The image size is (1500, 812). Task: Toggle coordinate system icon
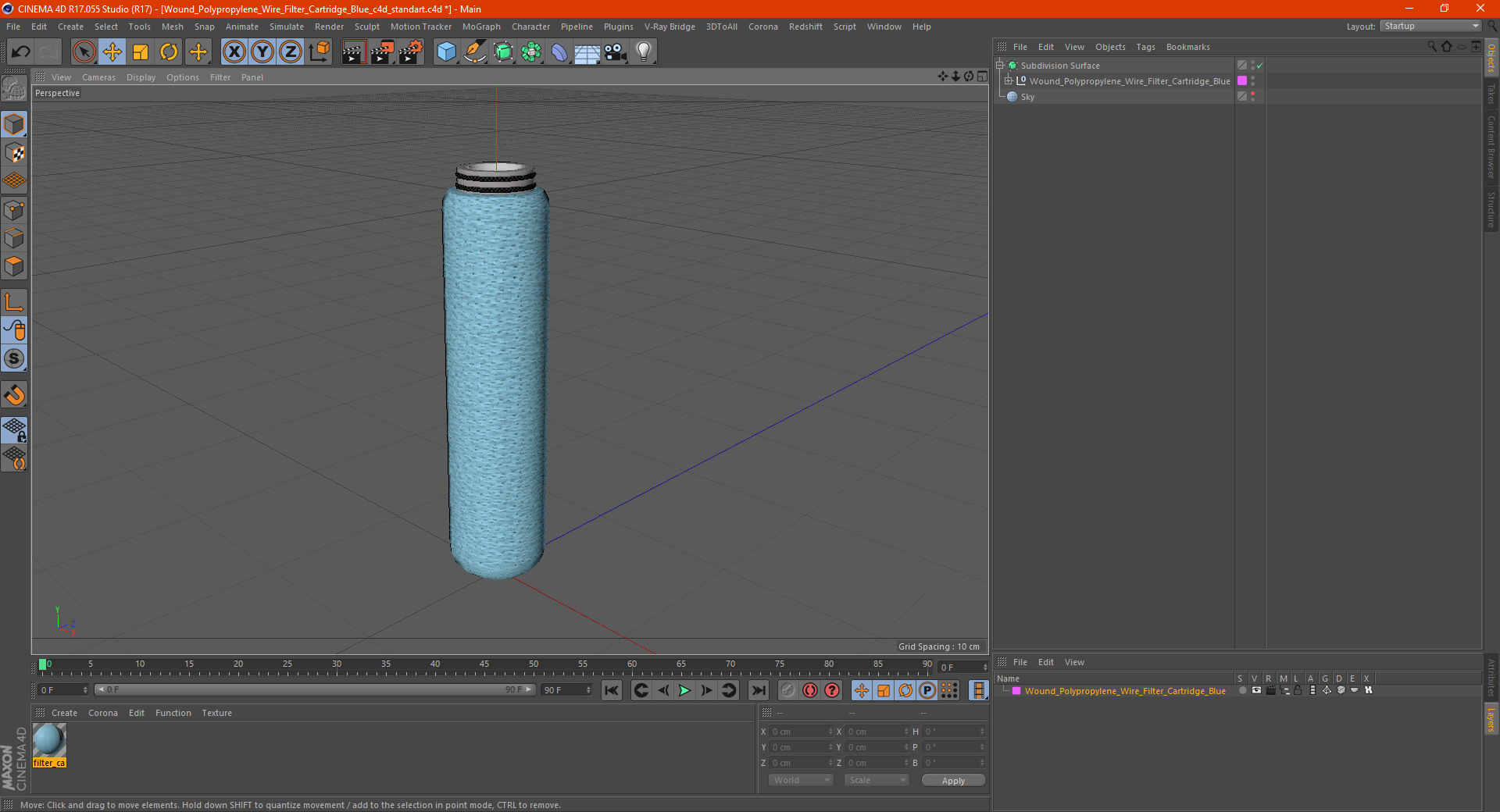(320, 52)
